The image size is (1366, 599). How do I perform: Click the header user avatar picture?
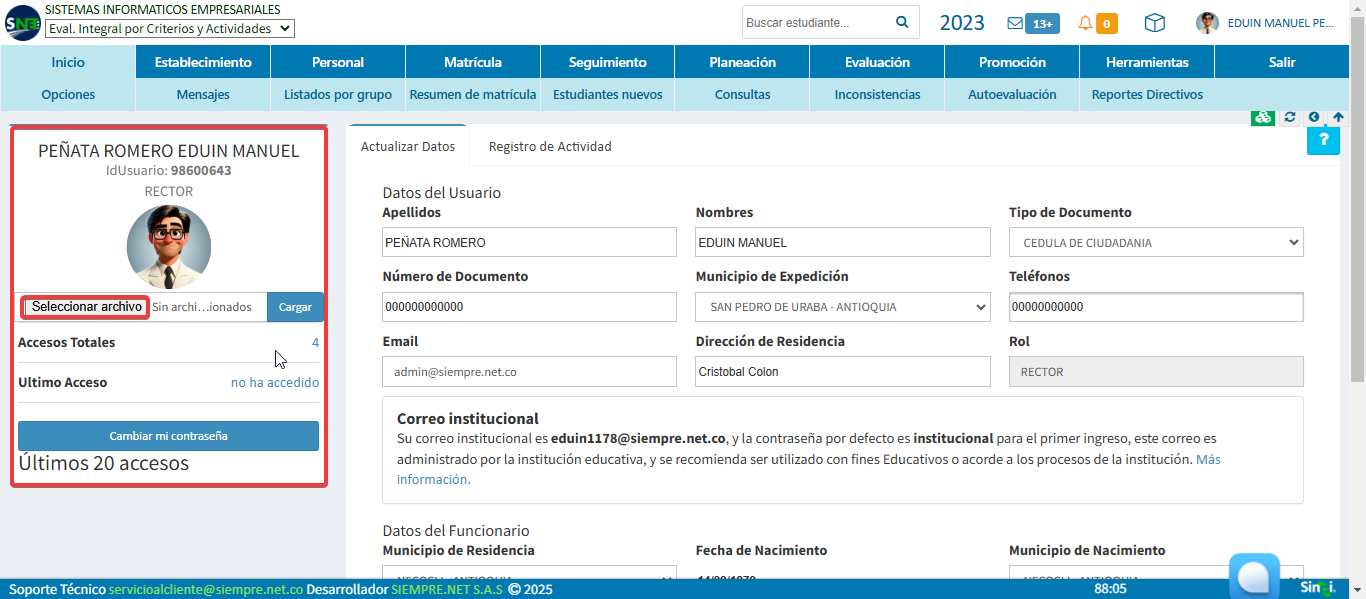coord(1207,23)
